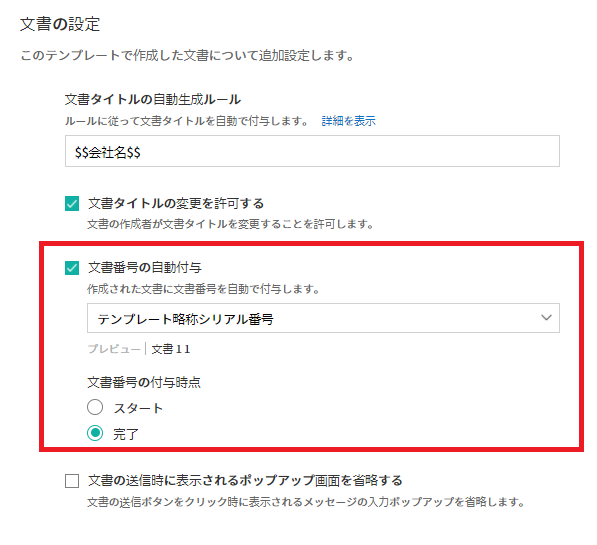Click the プレビュー 文書11 preview text
597x545 pixels.
[x=139, y=349]
